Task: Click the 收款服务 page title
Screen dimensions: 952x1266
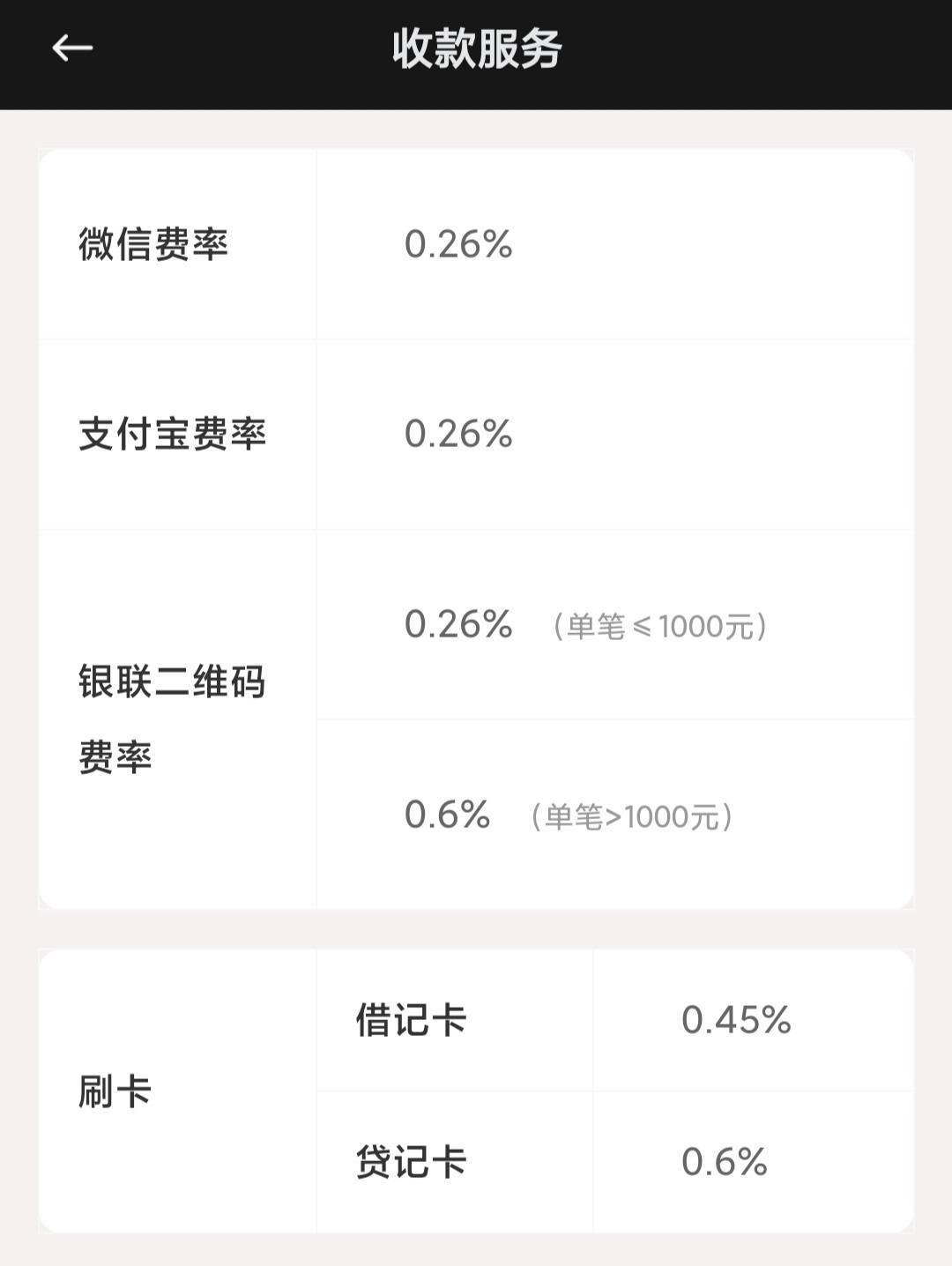Action: 477,48
